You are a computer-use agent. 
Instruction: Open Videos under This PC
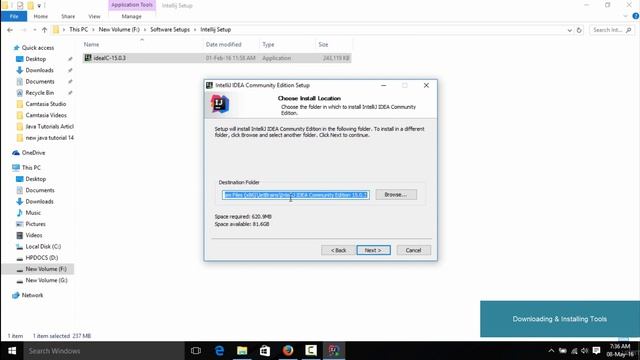point(33,236)
